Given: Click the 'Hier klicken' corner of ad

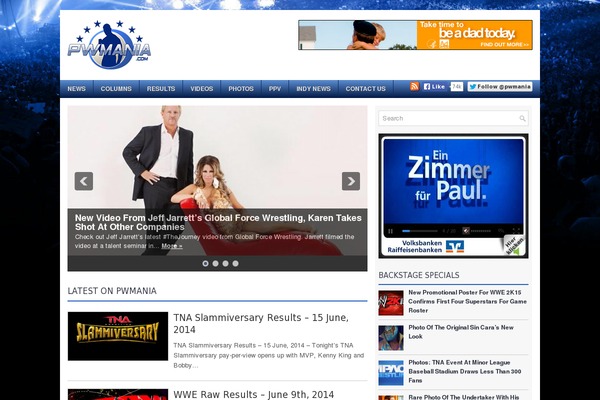Looking at the screenshot, I should coord(514,246).
